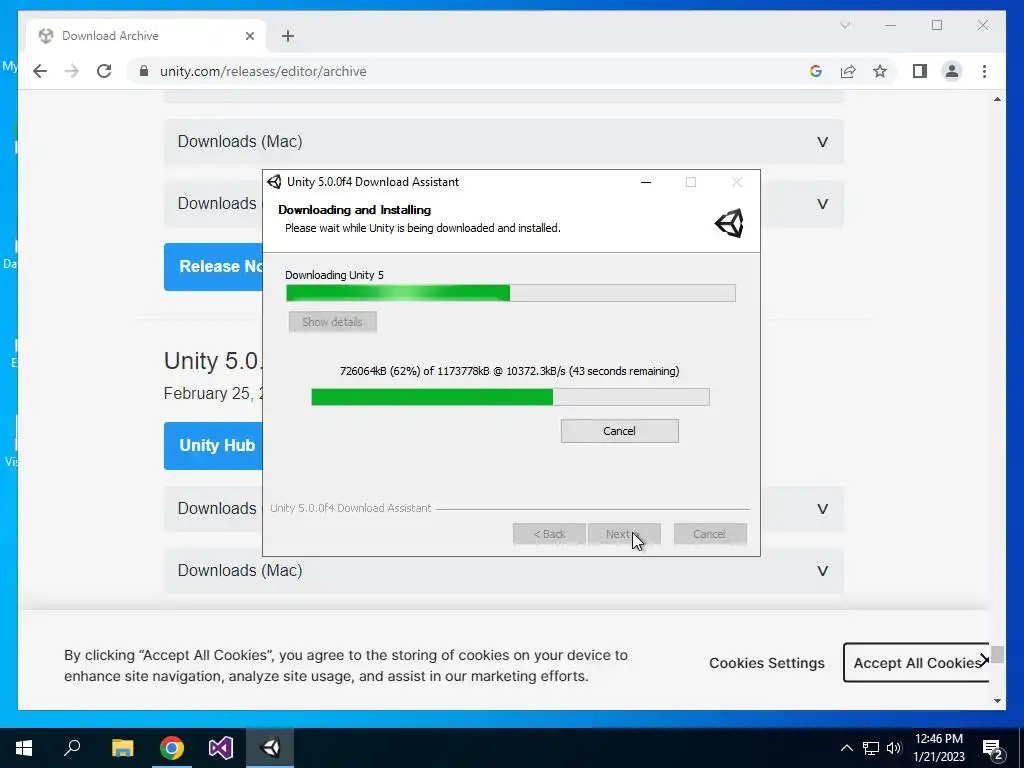Click the download status text showing 62%
The height and width of the screenshot is (768, 1024).
point(509,371)
